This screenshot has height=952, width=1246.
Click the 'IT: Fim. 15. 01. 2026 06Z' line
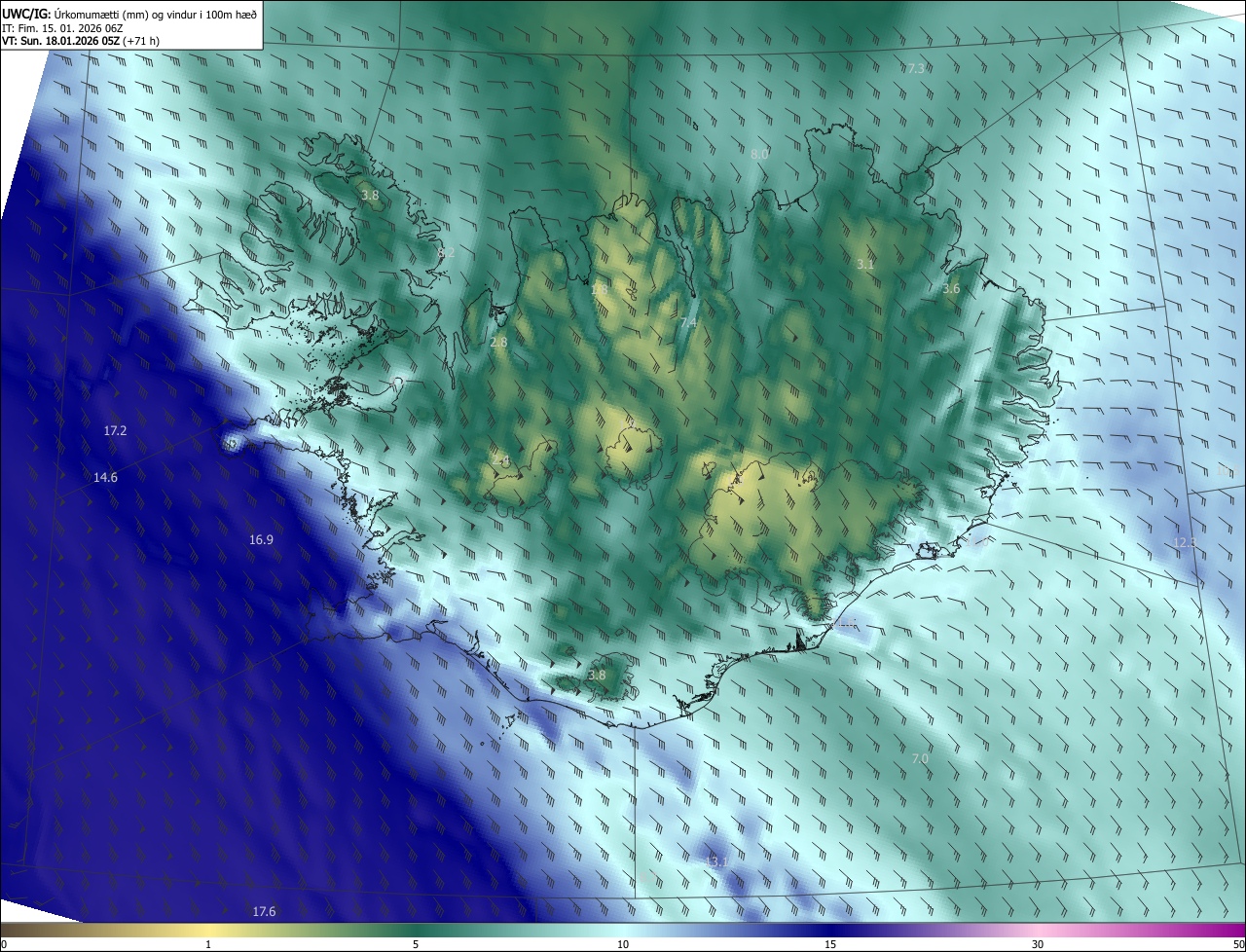pos(61,28)
